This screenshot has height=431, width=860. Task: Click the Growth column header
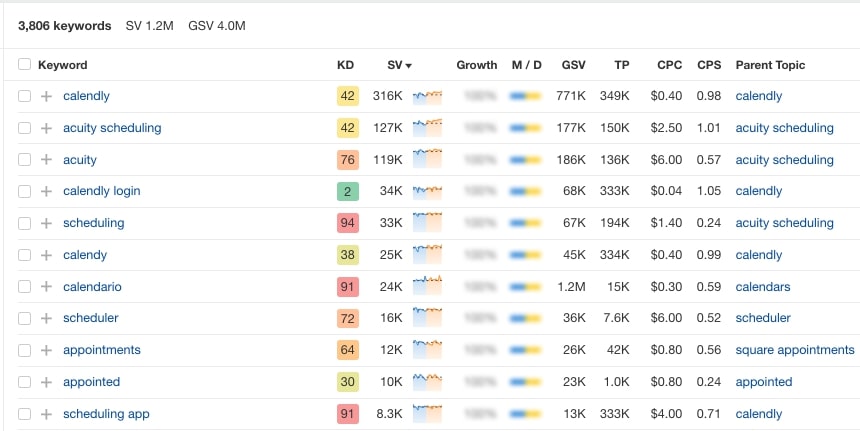point(476,65)
